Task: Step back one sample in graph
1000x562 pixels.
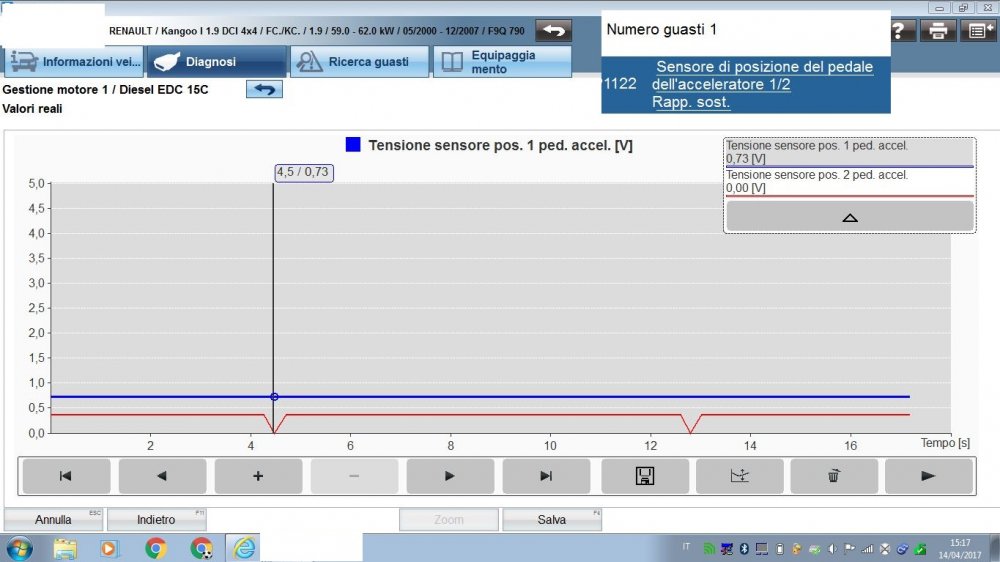Action: point(162,476)
